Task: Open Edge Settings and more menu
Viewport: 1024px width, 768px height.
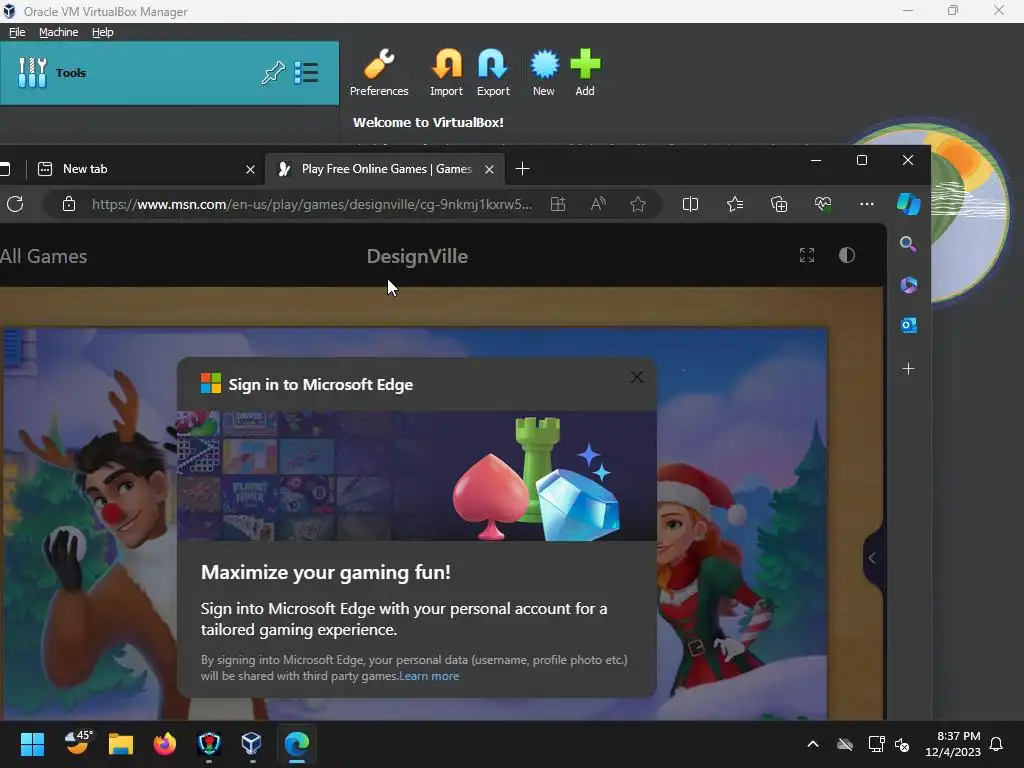Action: (x=867, y=204)
